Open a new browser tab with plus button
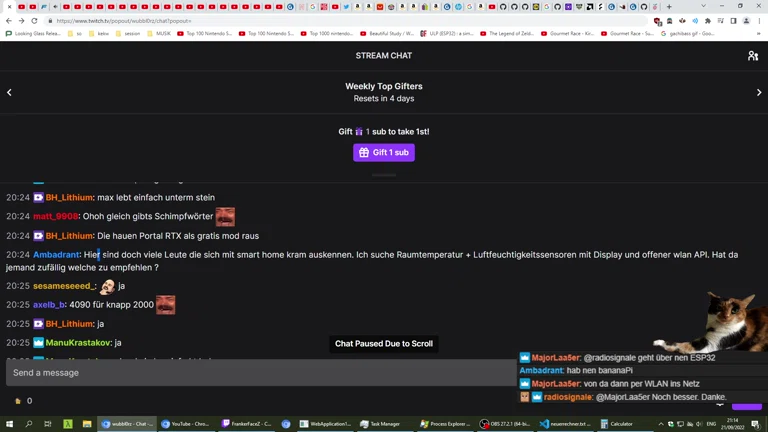 669,7
